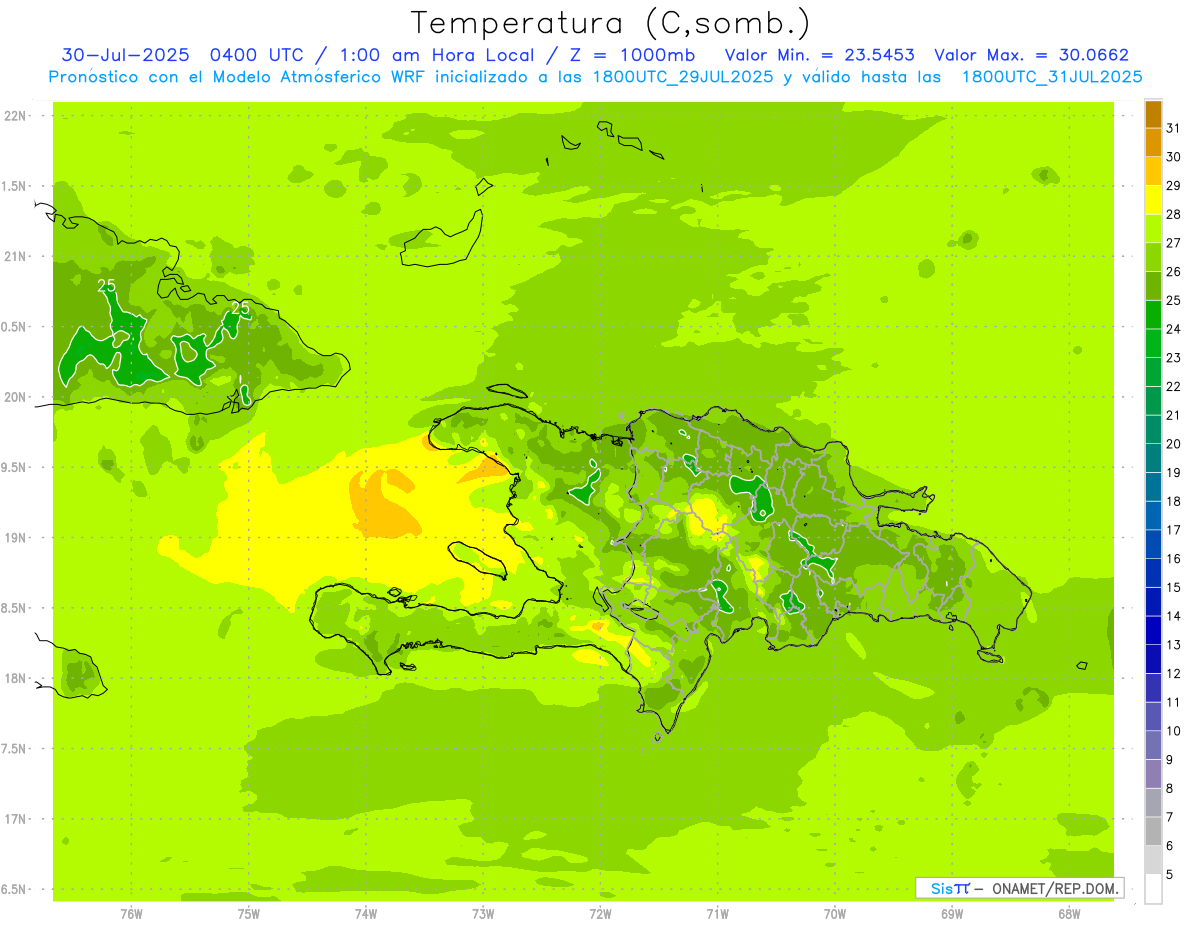Click the colorbar label '5'

1170,874
